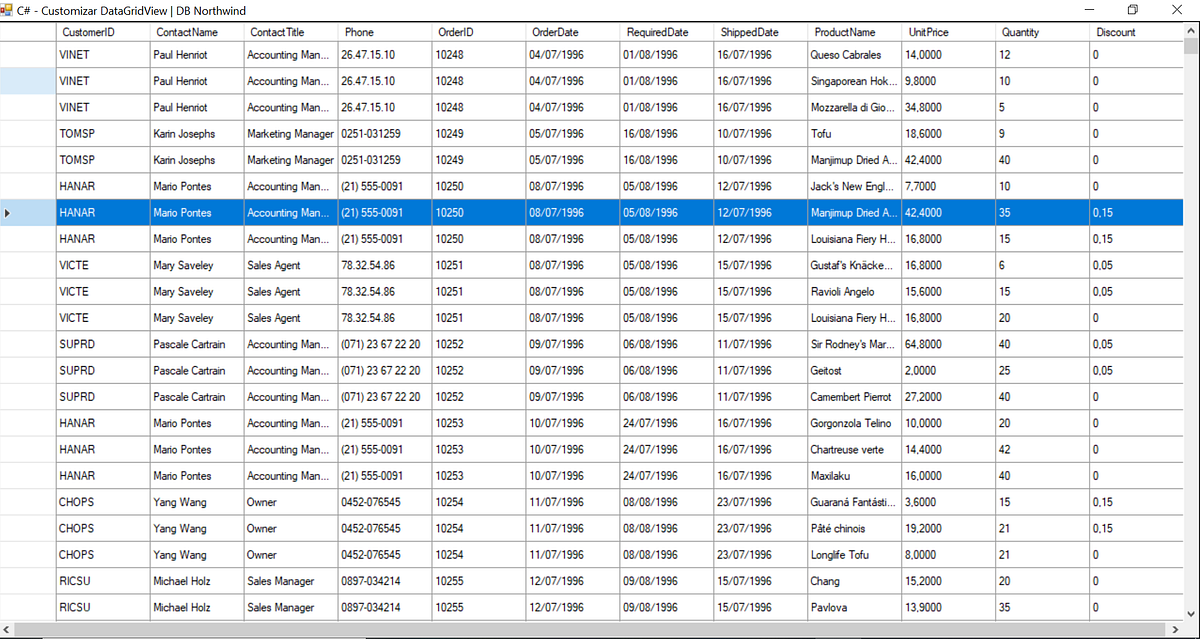Click the row selector arrow on the highlighted HANAR row
The height and width of the screenshot is (639, 1200).
point(7,212)
